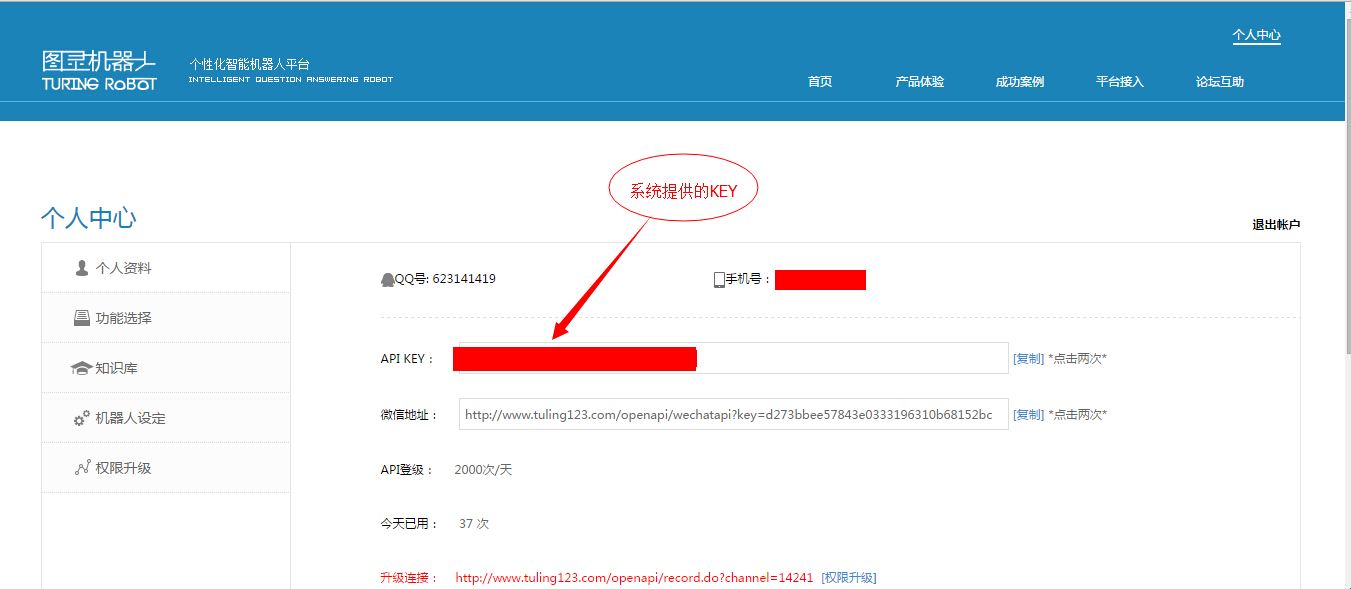The height and width of the screenshot is (589, 1351).
Task: Click the 2000次/天 API level value
Action: [483, 470]
